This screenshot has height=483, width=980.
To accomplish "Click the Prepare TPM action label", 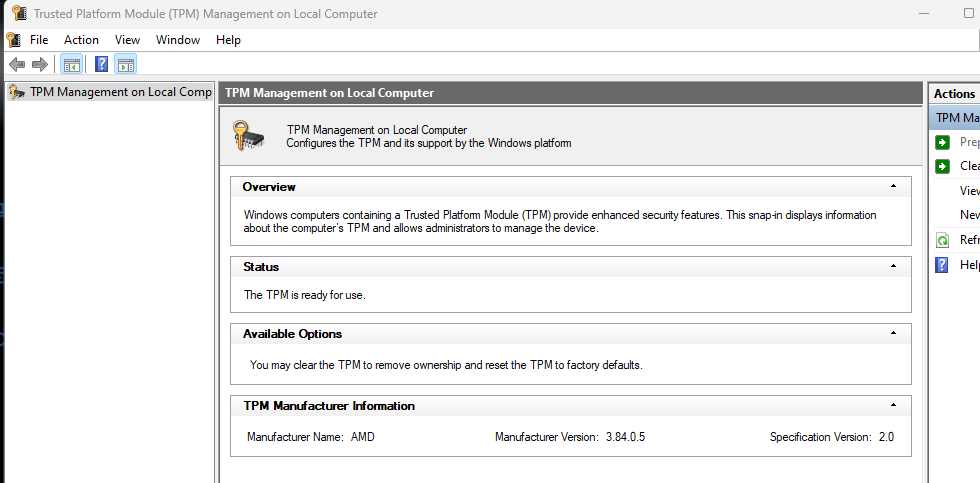I will (x=969, y=142).
